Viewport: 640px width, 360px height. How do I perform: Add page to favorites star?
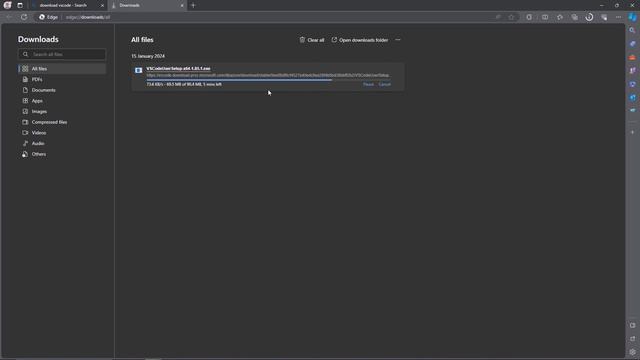coord(511,17)
